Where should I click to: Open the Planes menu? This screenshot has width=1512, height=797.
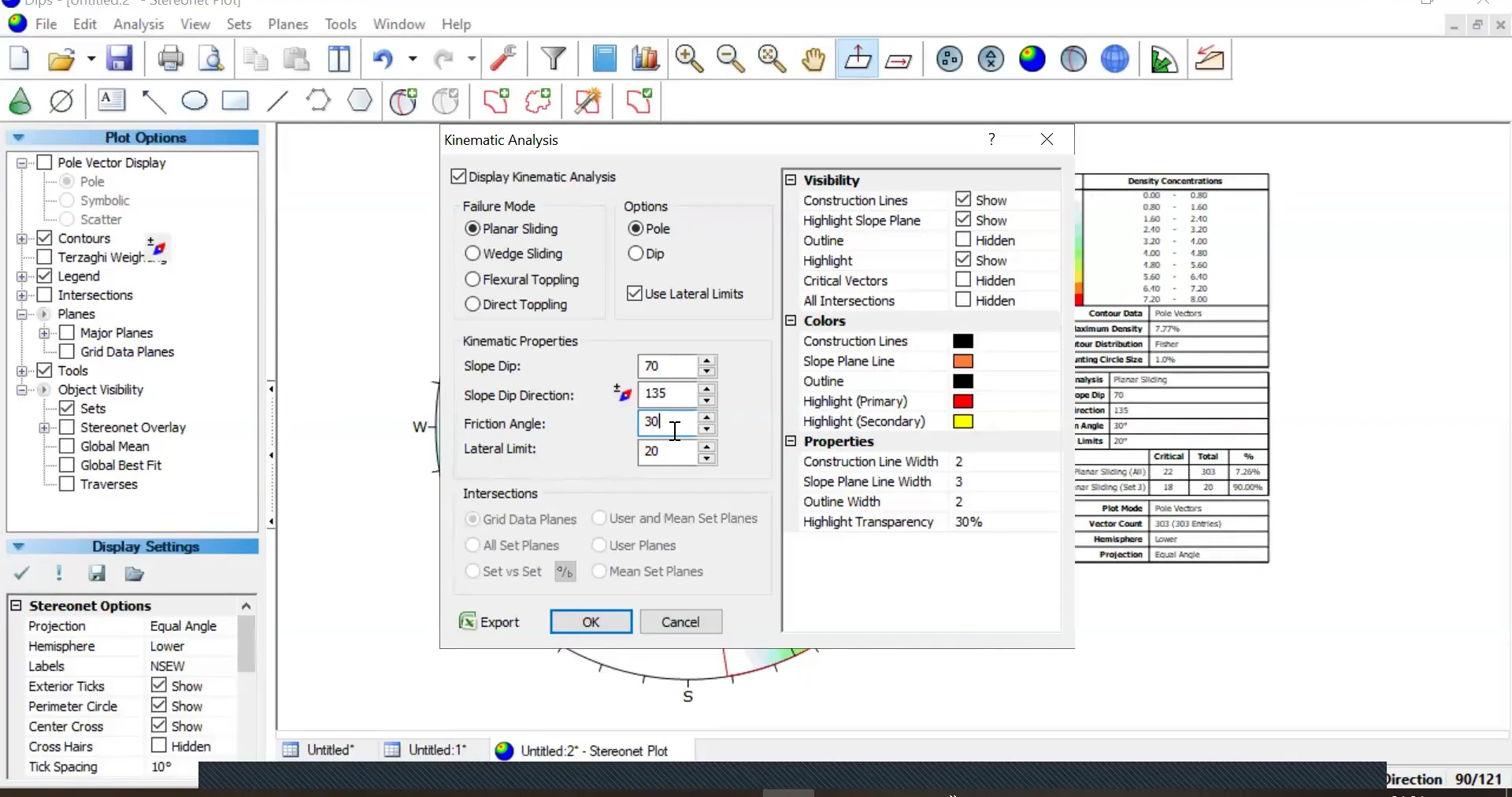point(288,24)
